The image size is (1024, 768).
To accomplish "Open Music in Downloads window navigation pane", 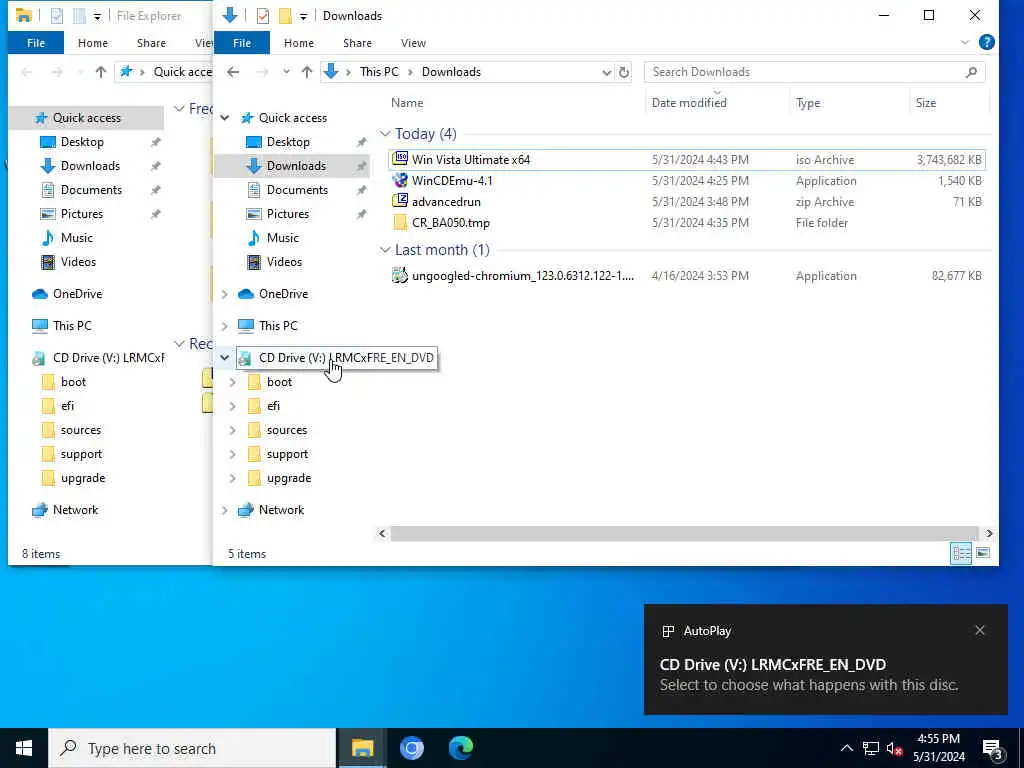I will [x=282, y=238].
